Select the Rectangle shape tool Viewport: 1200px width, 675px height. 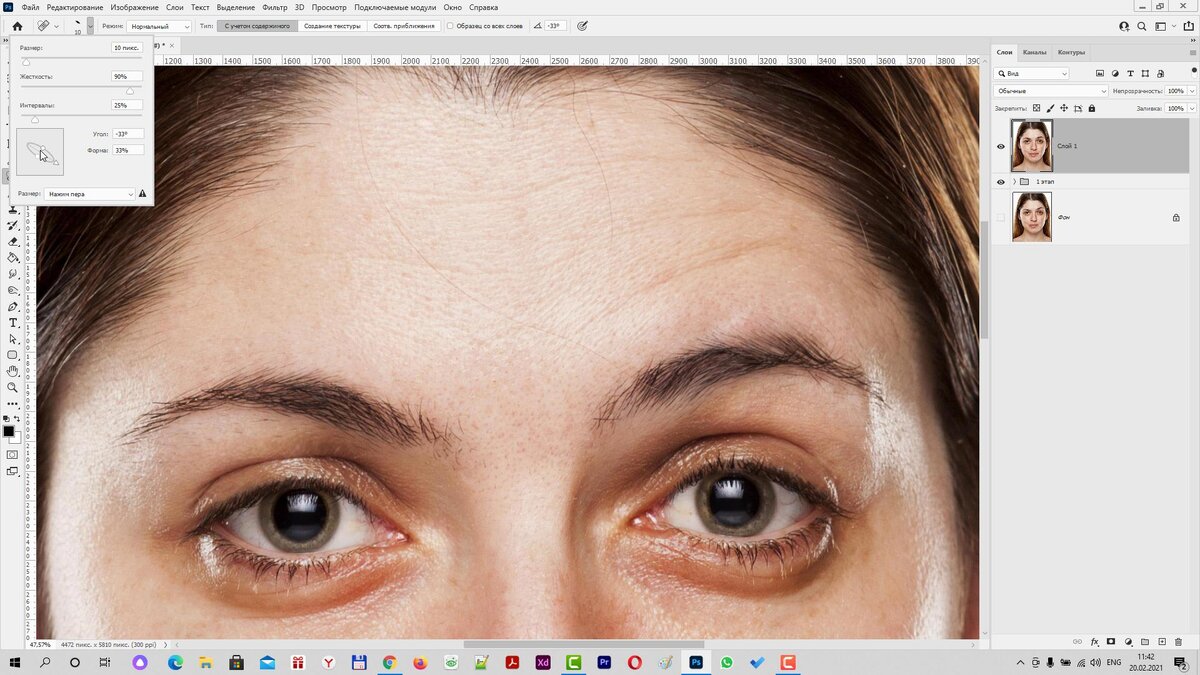[x=13, y=355]
